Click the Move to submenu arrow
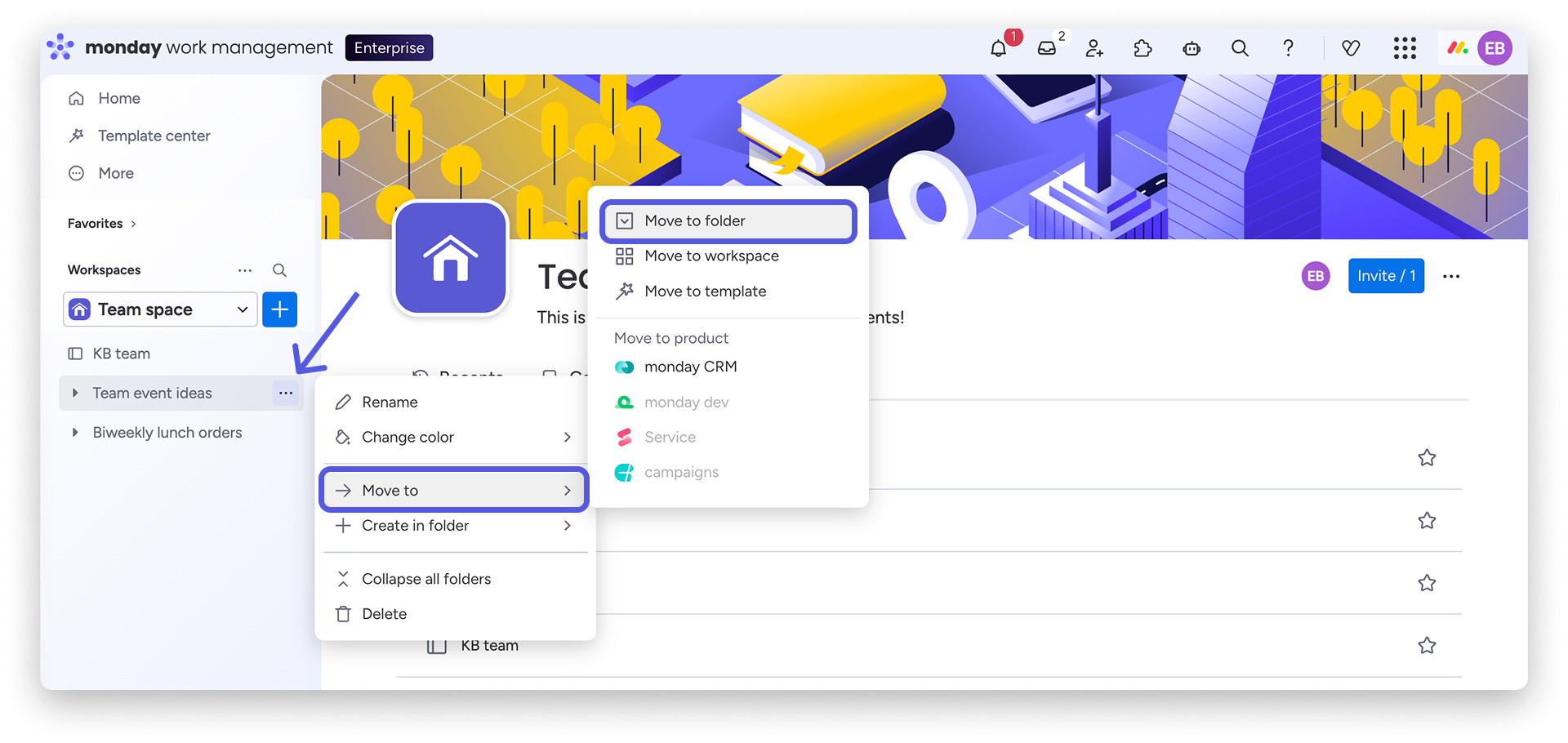 pos(568,491)
